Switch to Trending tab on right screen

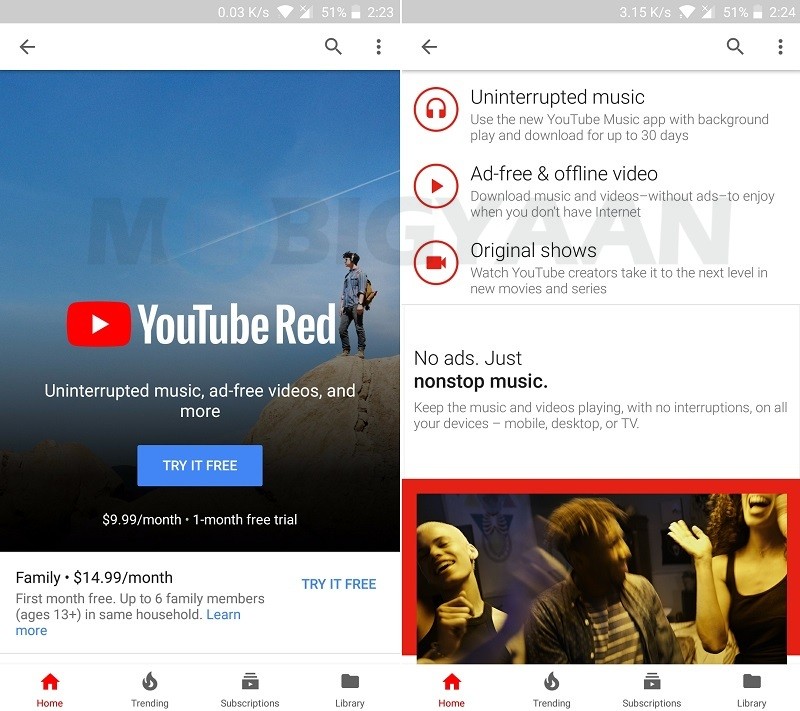point(552,690)
